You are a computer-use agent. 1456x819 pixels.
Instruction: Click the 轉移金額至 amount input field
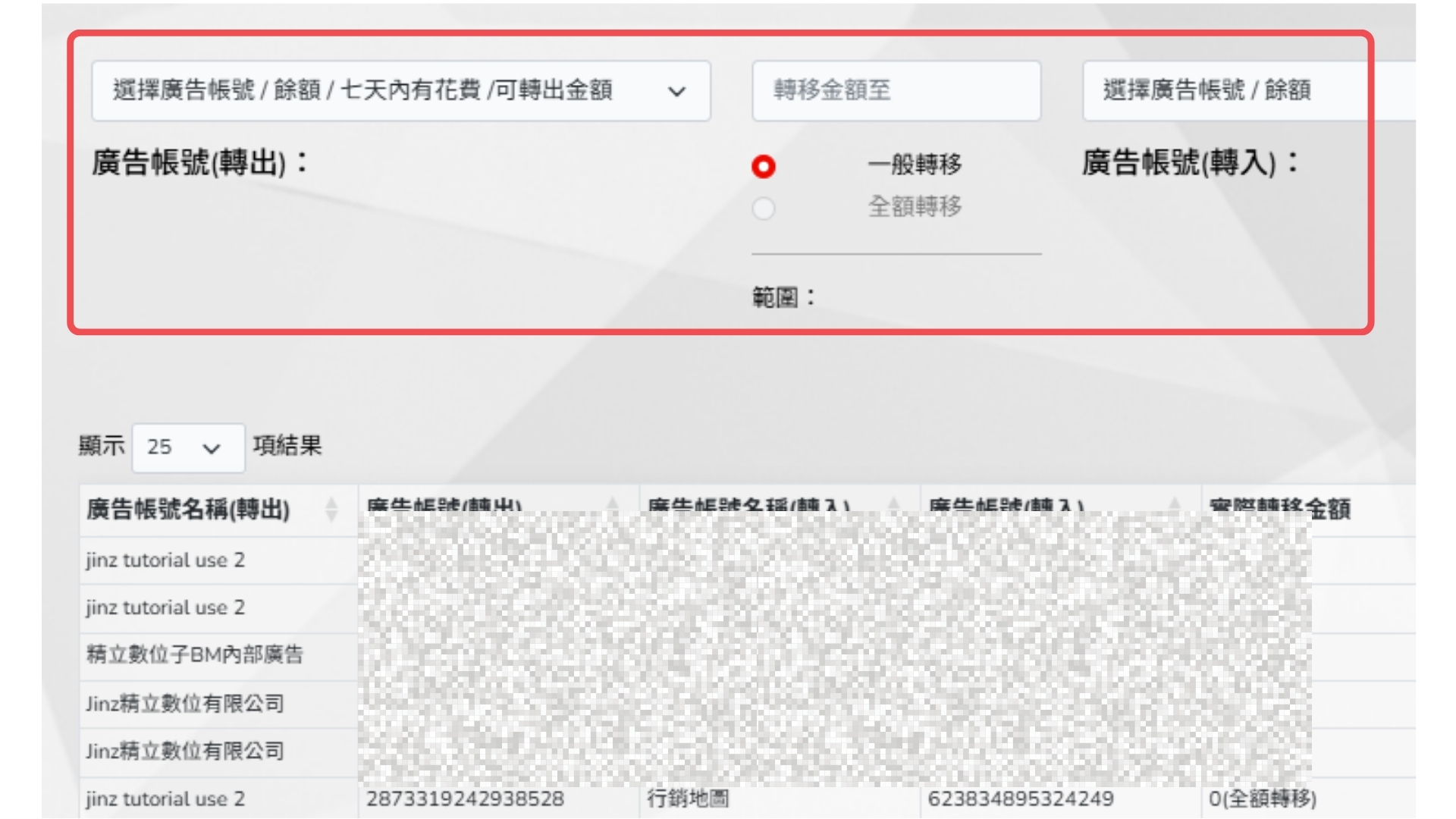[x=896, y=90]
